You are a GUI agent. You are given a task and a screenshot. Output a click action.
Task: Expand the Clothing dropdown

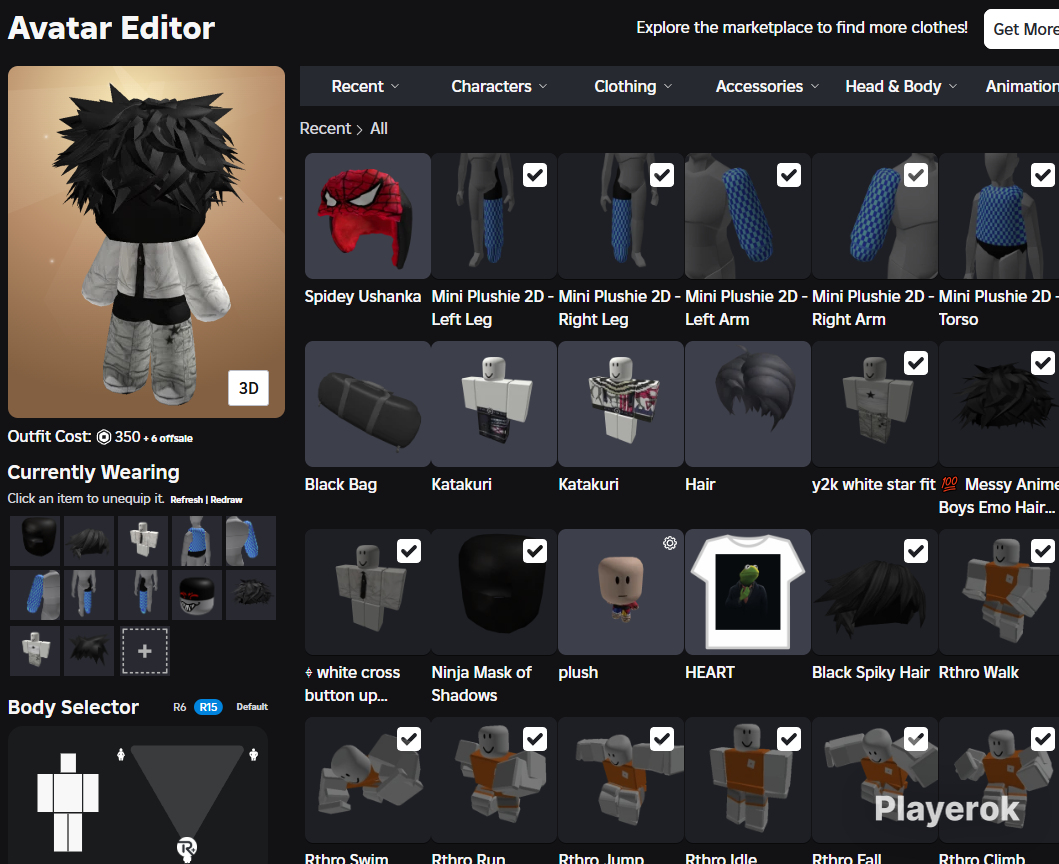(633, 86)
